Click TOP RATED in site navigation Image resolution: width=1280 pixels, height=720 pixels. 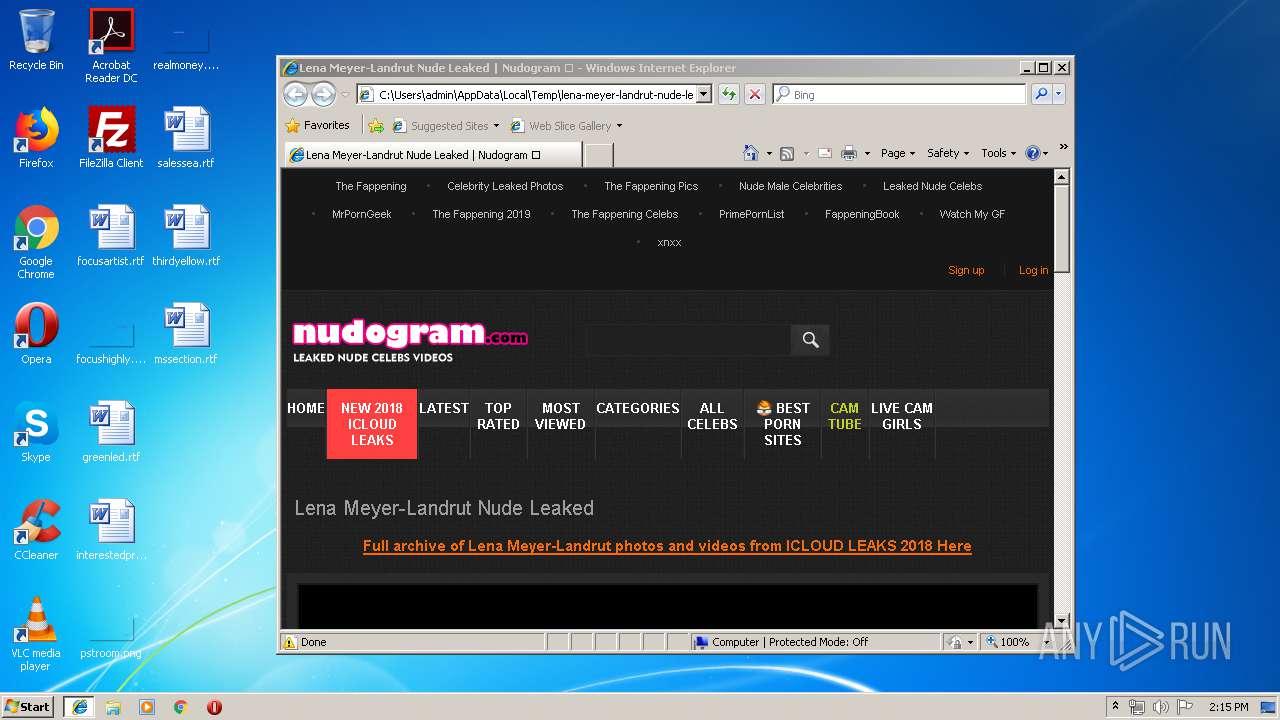pos(498,416)
